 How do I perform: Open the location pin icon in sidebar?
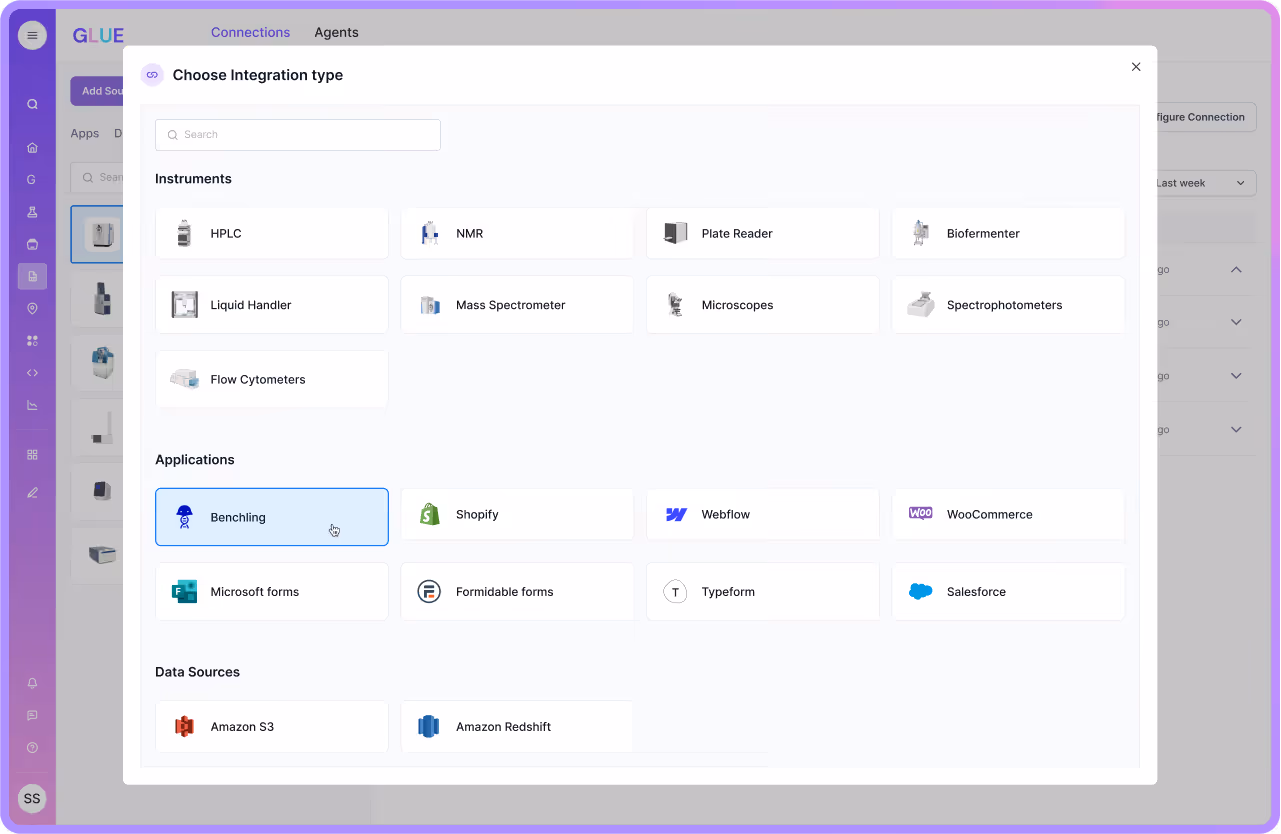pyautogui.click(x=32, y=308)
